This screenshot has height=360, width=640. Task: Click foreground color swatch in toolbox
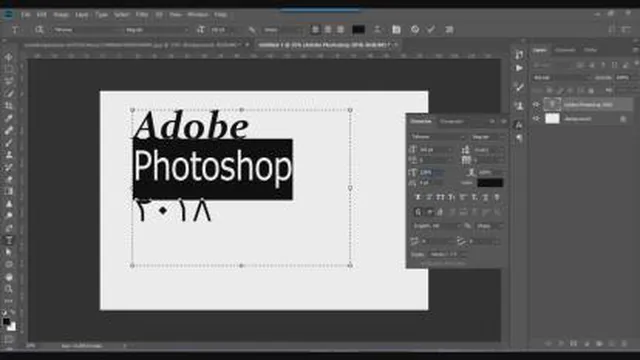(x=7, y=322)
